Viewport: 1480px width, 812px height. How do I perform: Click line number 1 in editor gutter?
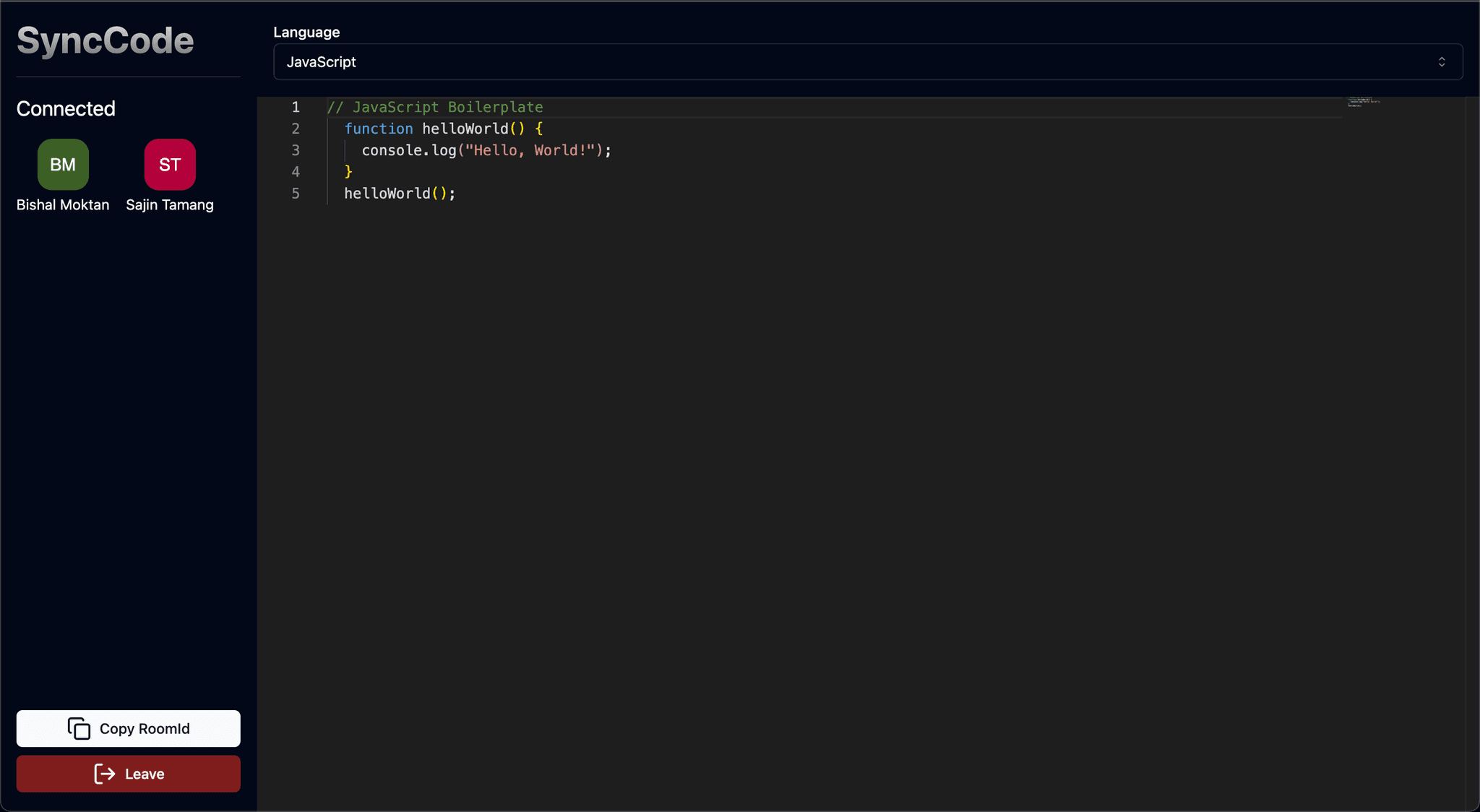pos(296,107)
